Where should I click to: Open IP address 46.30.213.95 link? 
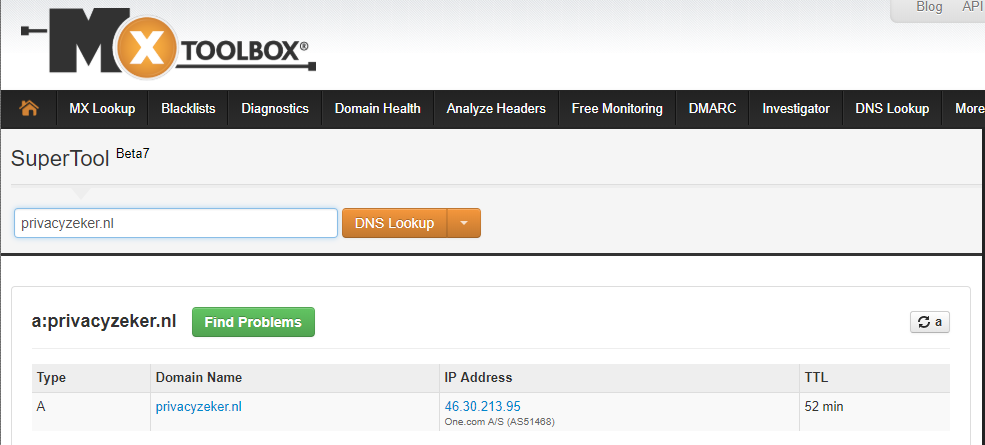click(482, 406)
